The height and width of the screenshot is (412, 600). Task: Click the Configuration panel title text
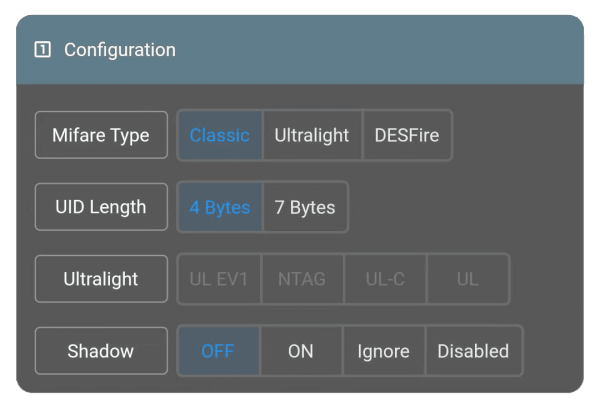120,50
